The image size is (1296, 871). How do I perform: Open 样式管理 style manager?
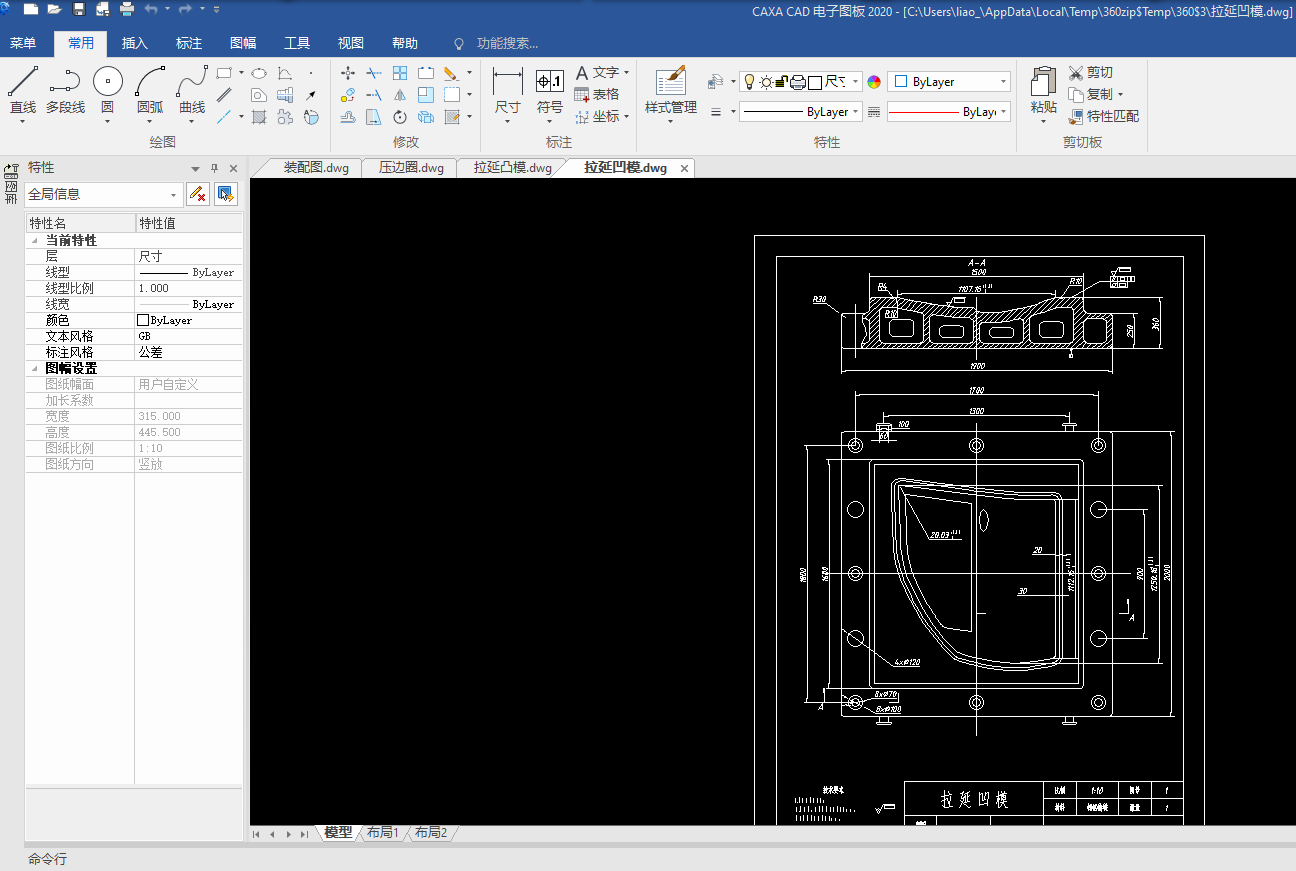coord(670,82)
